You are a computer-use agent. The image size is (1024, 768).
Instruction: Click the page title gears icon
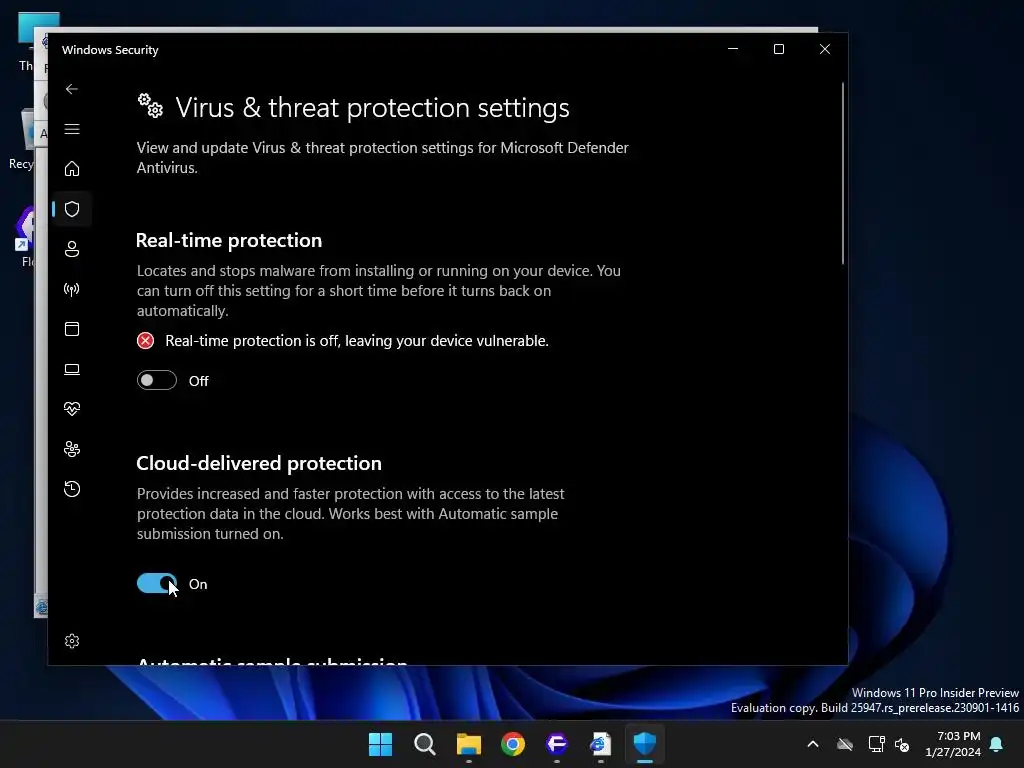click(150, 106)
